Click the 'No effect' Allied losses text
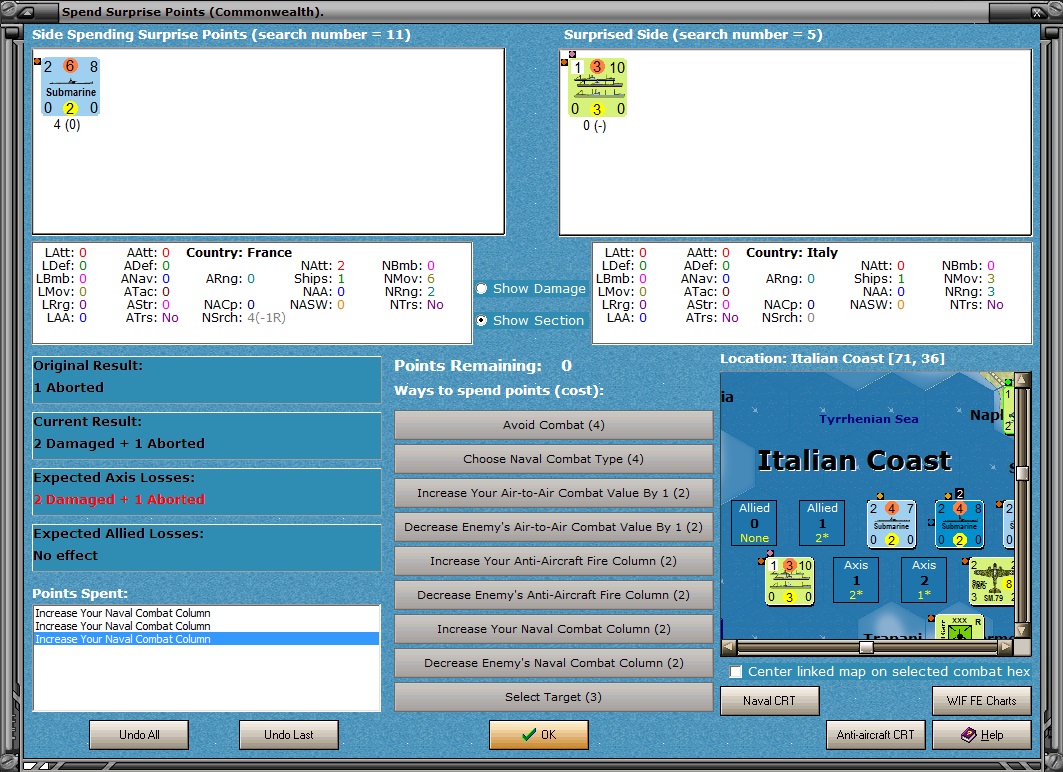The image size is (1063, 772). [66, 555]
